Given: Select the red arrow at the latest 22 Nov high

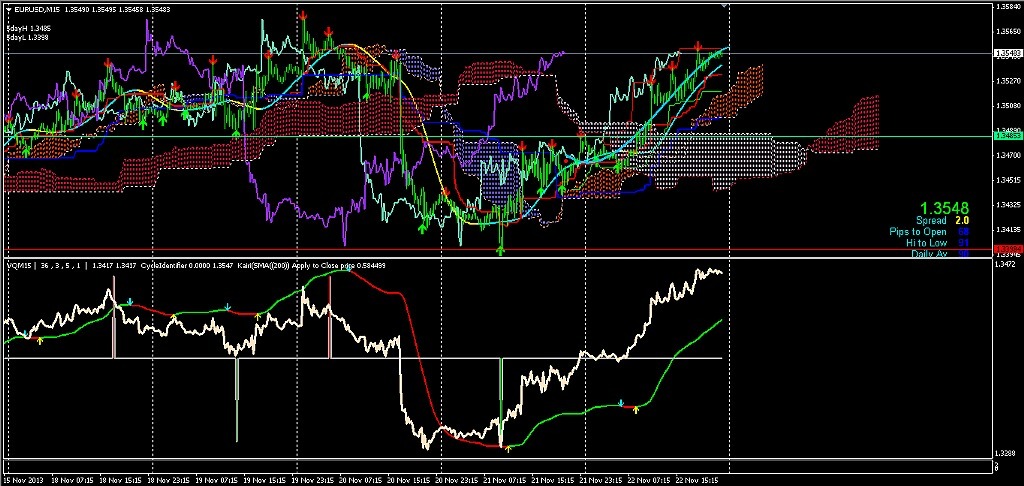Looking at the screenshot, I should click(698, 46).
